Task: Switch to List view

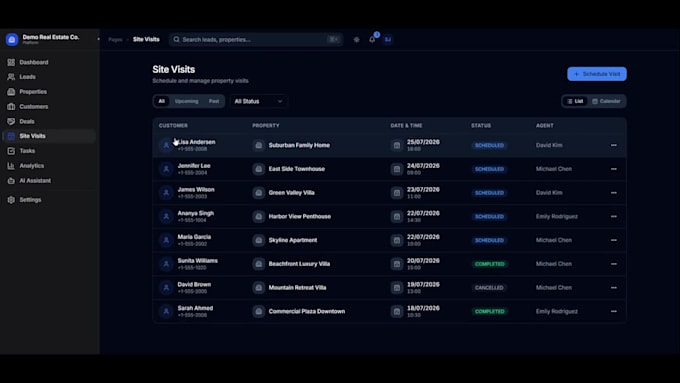Action: (x=575, y=101)
